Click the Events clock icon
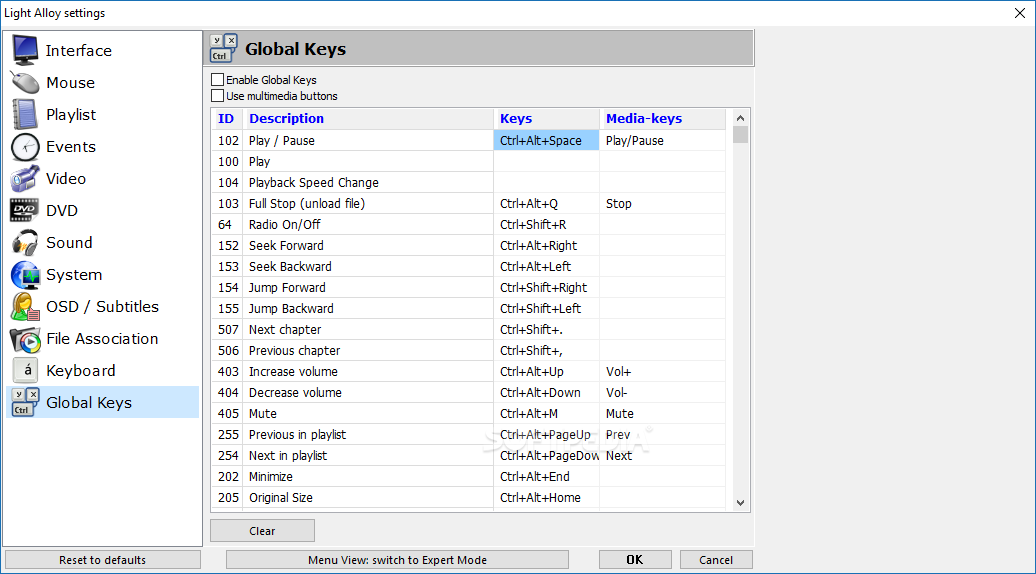The image size is (1036, 574). [x=25, y=147]
